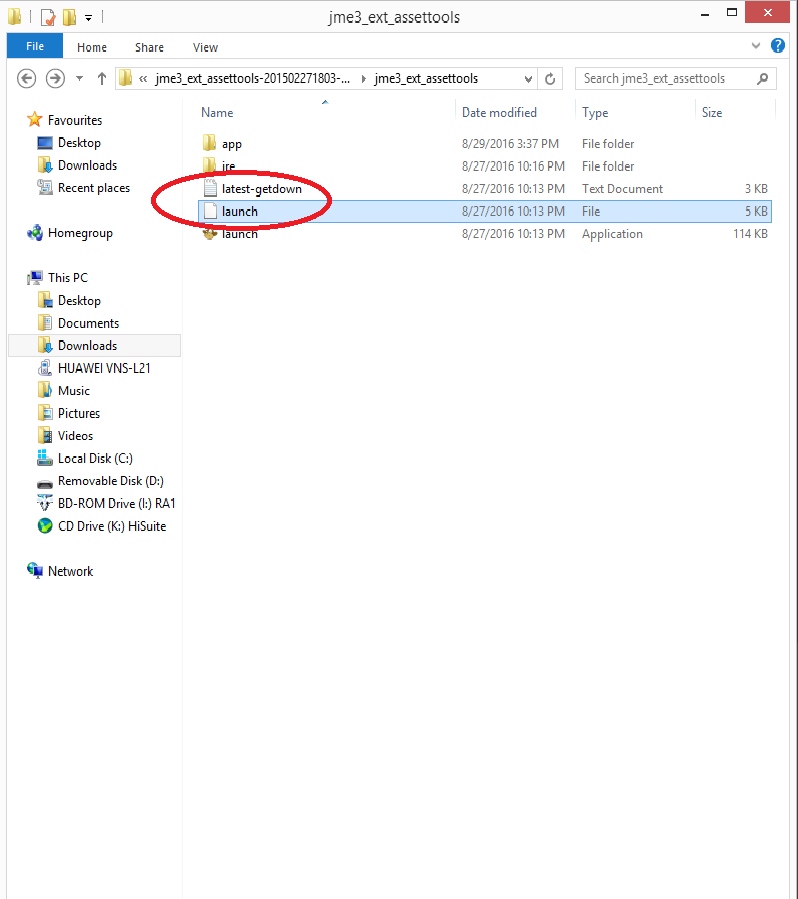Open Downloads under This PC
This screenshot has width=798, height=899.
87,346
